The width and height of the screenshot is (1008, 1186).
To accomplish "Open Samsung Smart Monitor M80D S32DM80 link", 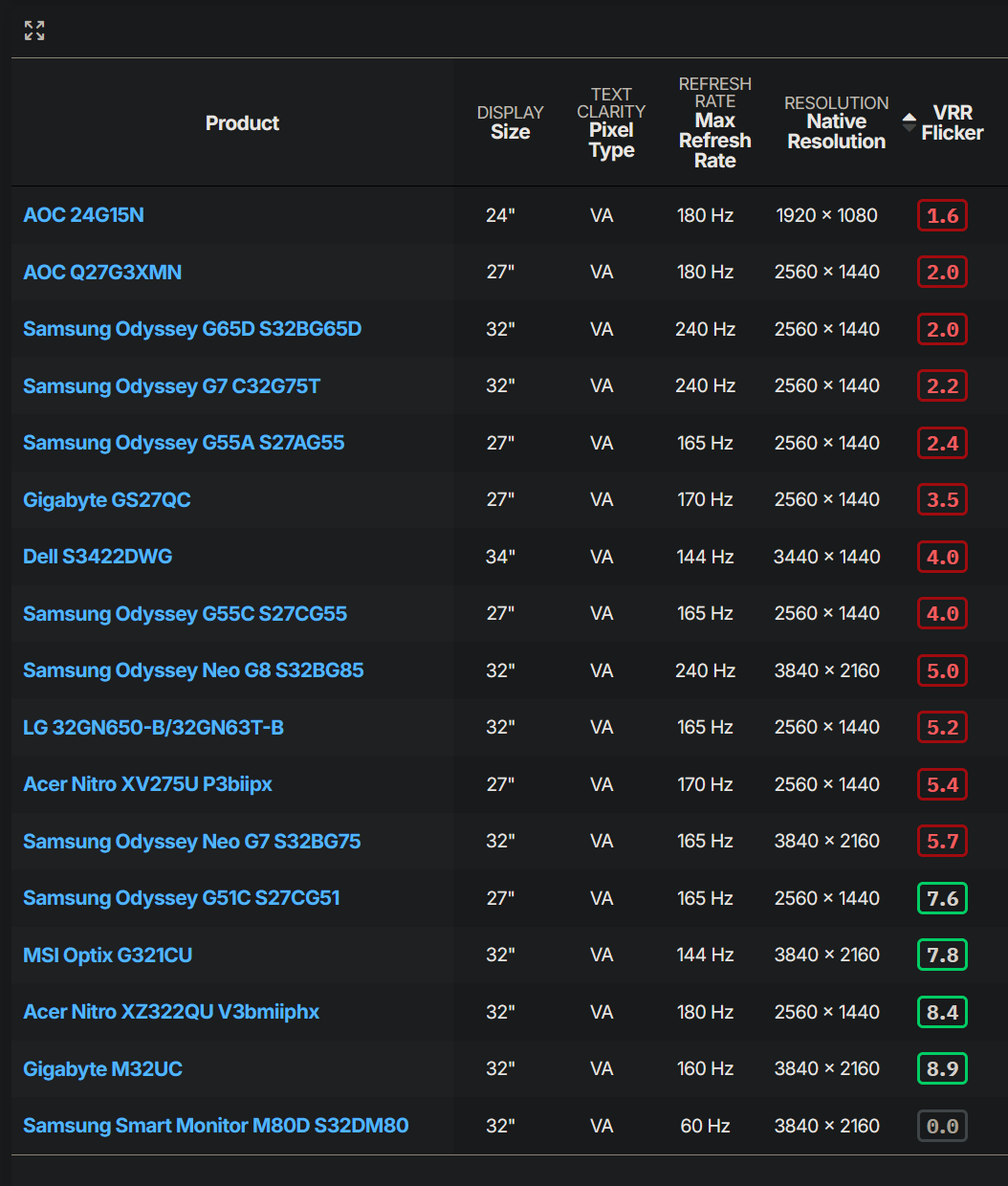I will tap(216, 1126).
